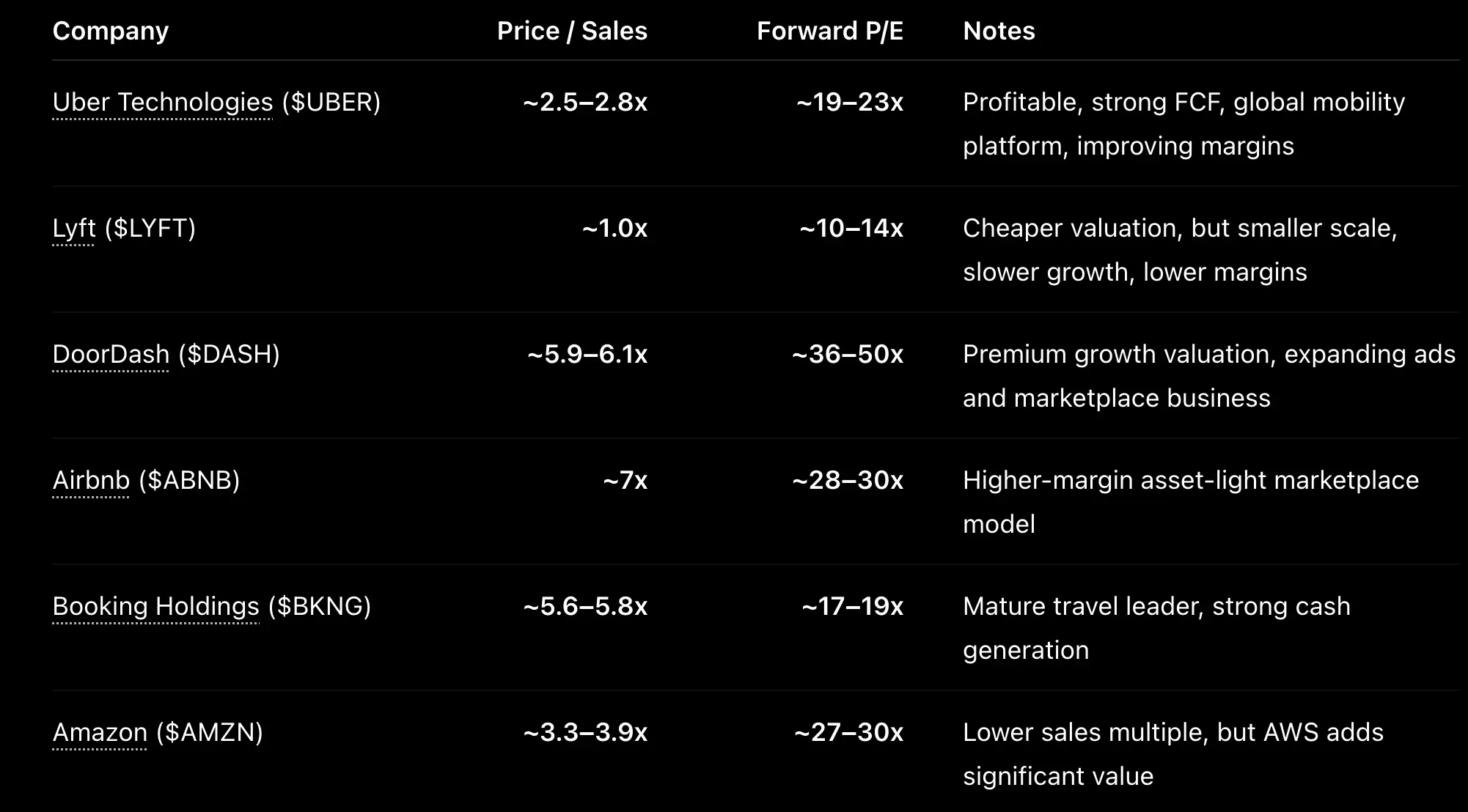Viewport: 1468px width, 812px height.
Task: Click DoorDash's ~5.9–6.1x price/sales value
Action: [x=587, y=355]
